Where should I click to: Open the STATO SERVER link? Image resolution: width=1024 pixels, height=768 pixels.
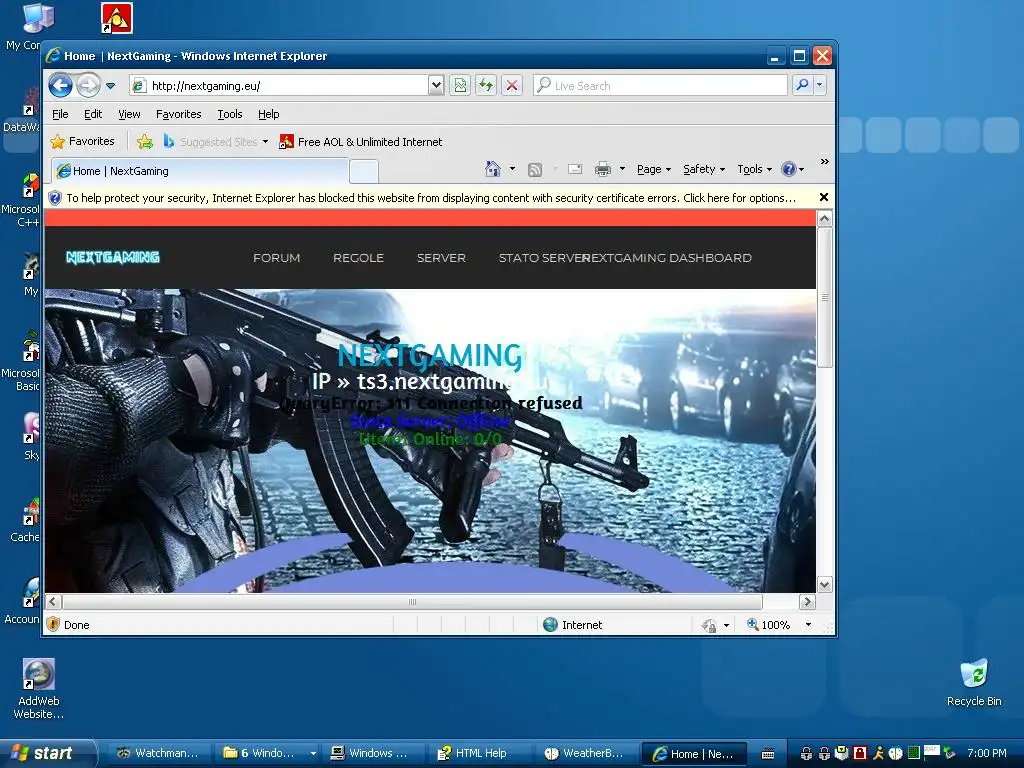543,258
